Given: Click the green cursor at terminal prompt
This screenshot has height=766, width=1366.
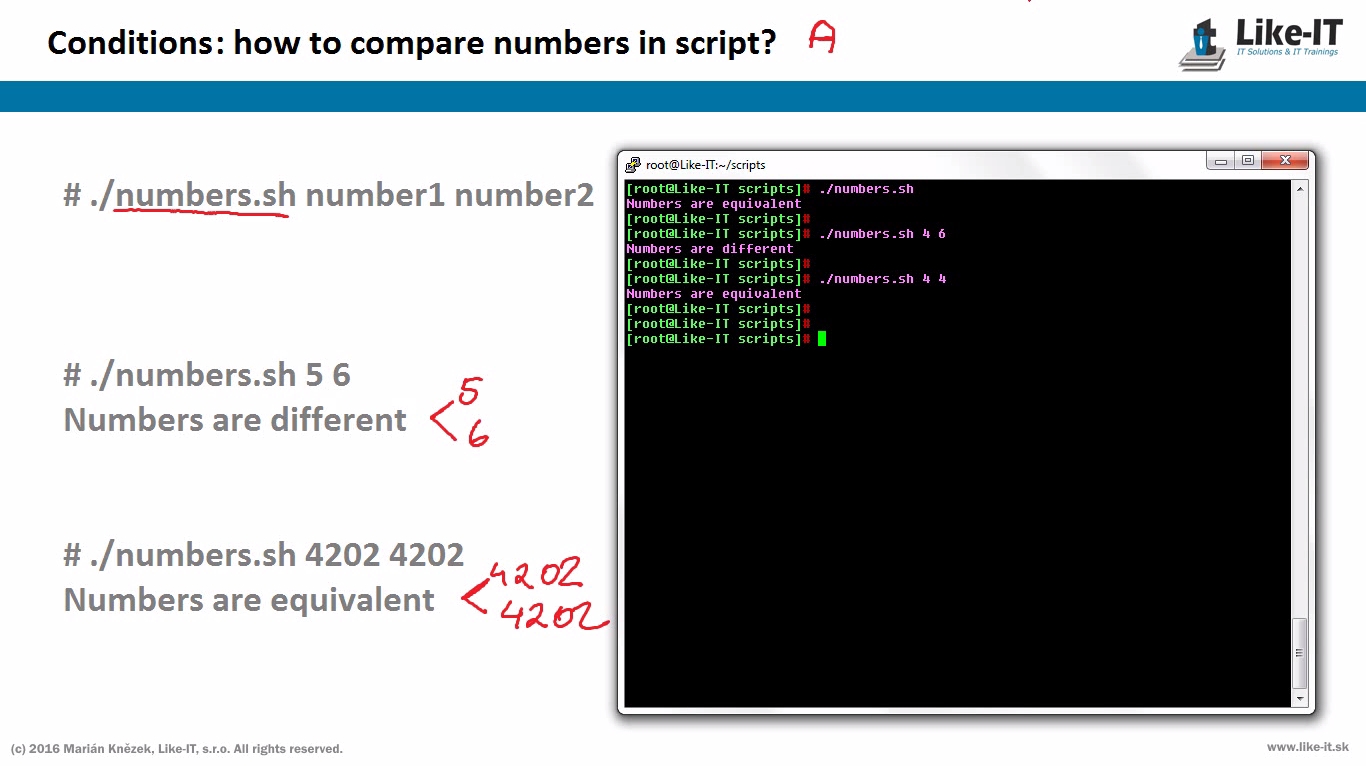Looking at the screenshot, I should pos(822,339).
